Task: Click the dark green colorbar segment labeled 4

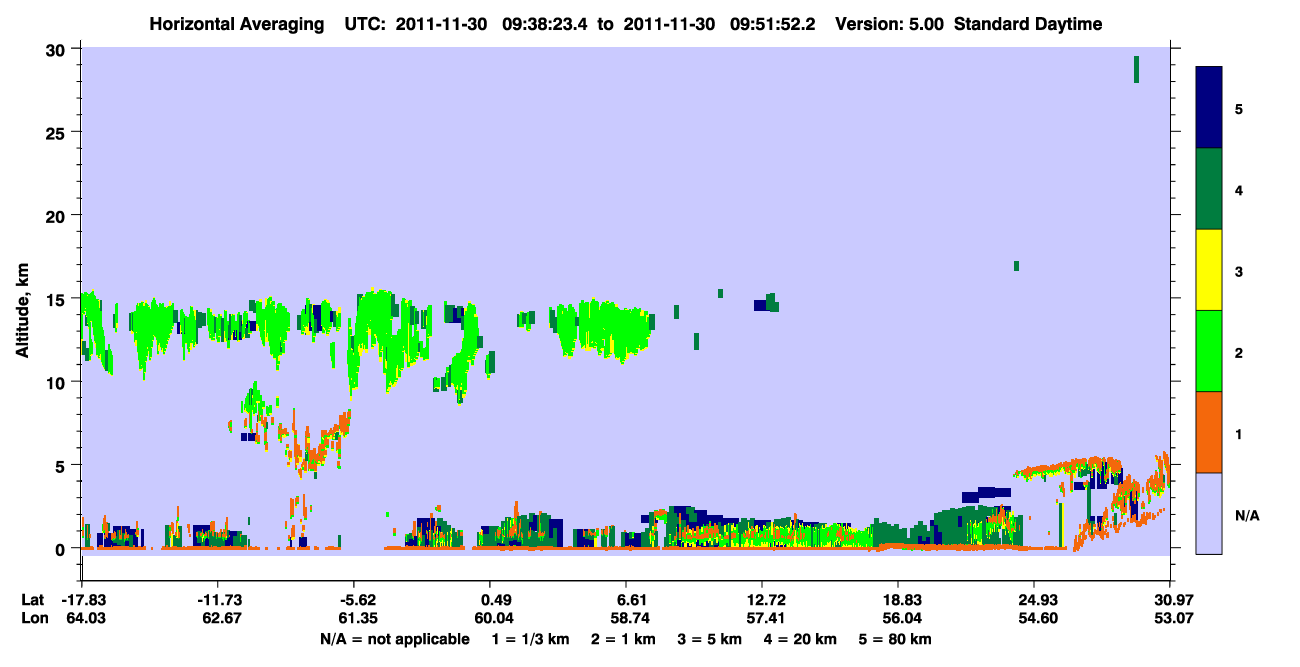Action: click(1209, 189)
